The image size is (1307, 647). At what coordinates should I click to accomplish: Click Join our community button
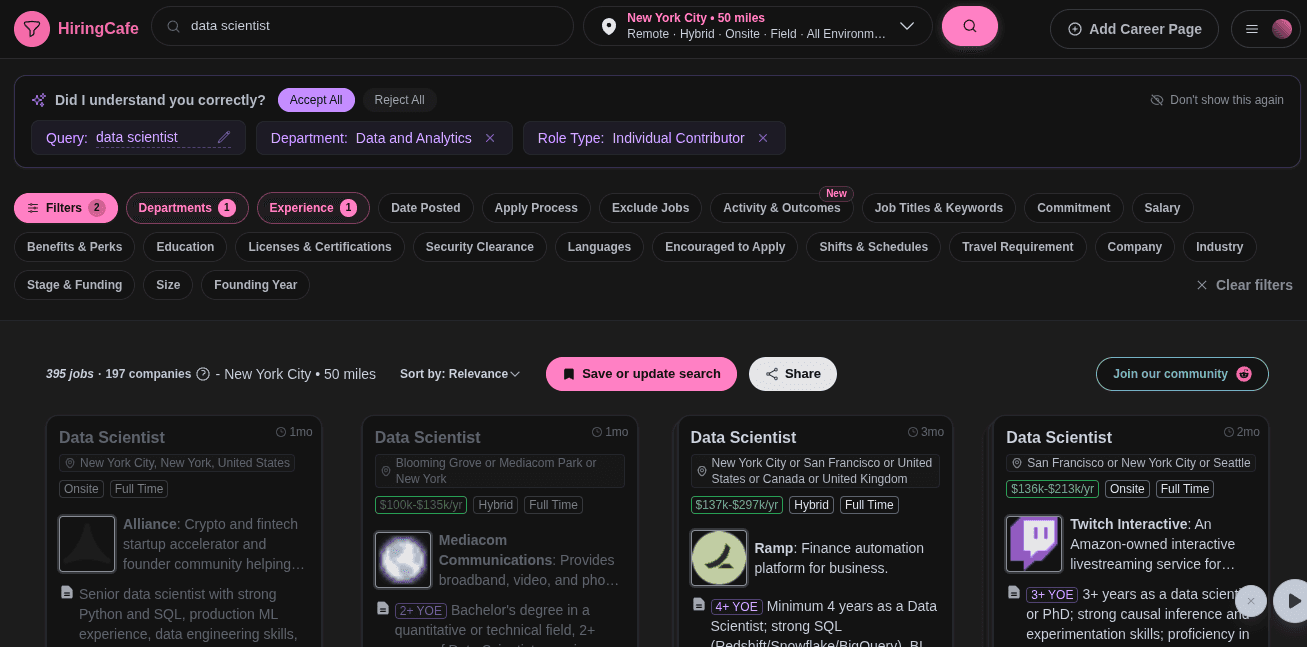(1182, 374)
